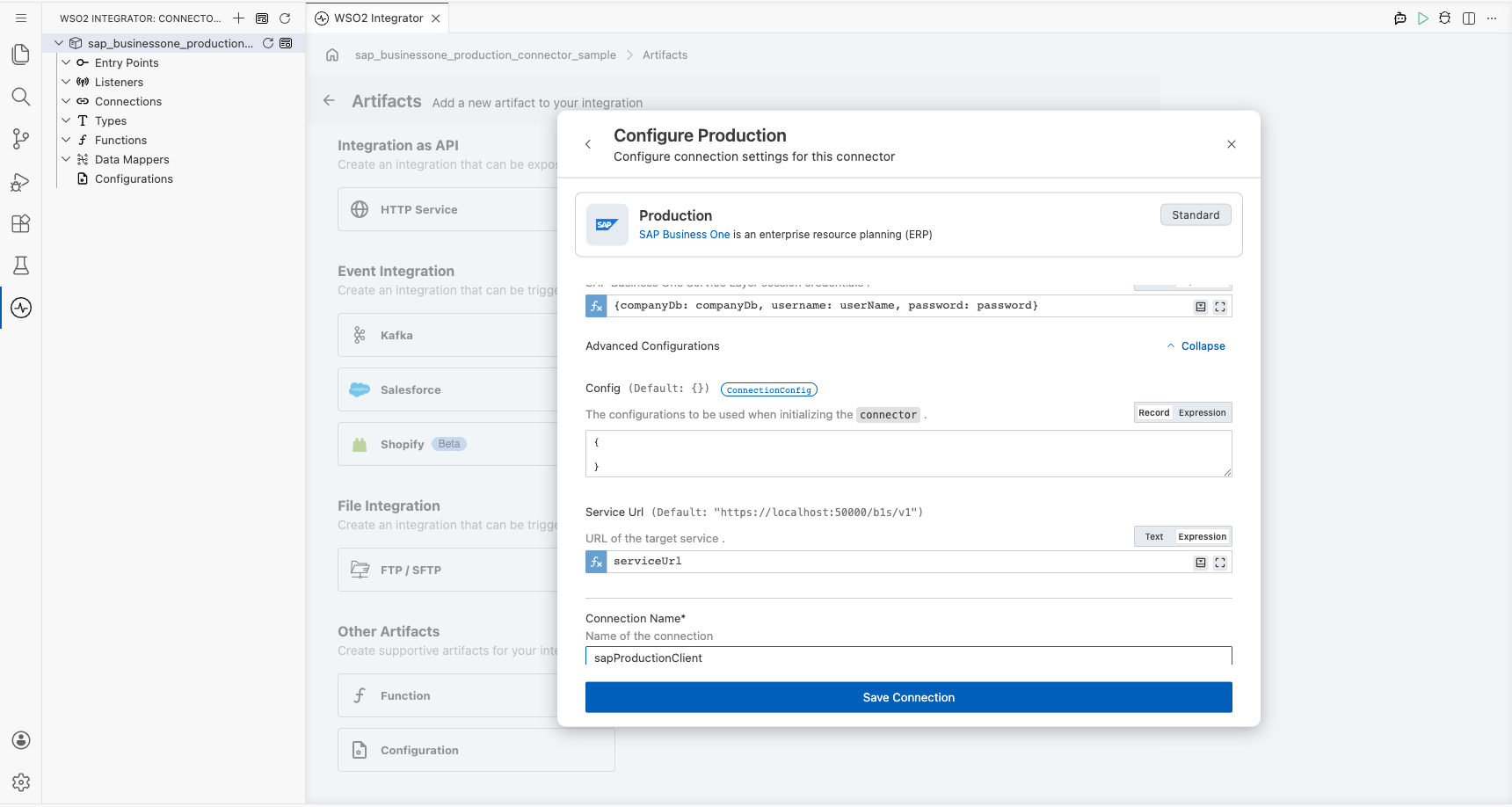Expand credentials expression field to full editor

pos(1220,307)
